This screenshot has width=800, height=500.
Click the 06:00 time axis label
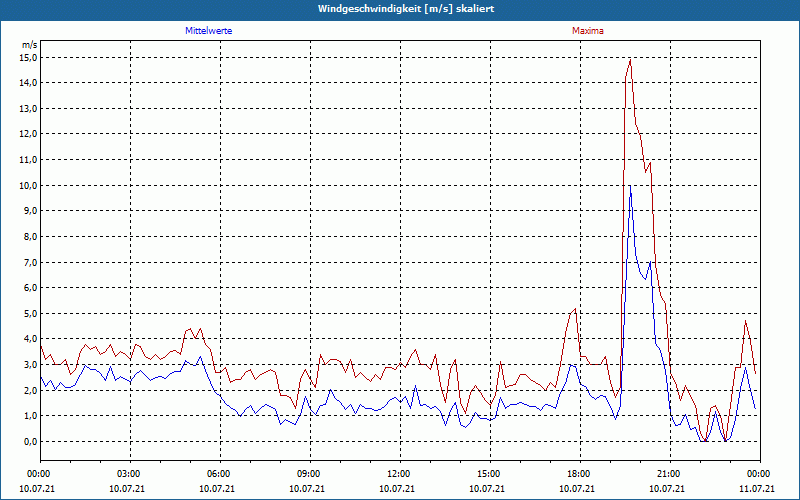(219, 474)
